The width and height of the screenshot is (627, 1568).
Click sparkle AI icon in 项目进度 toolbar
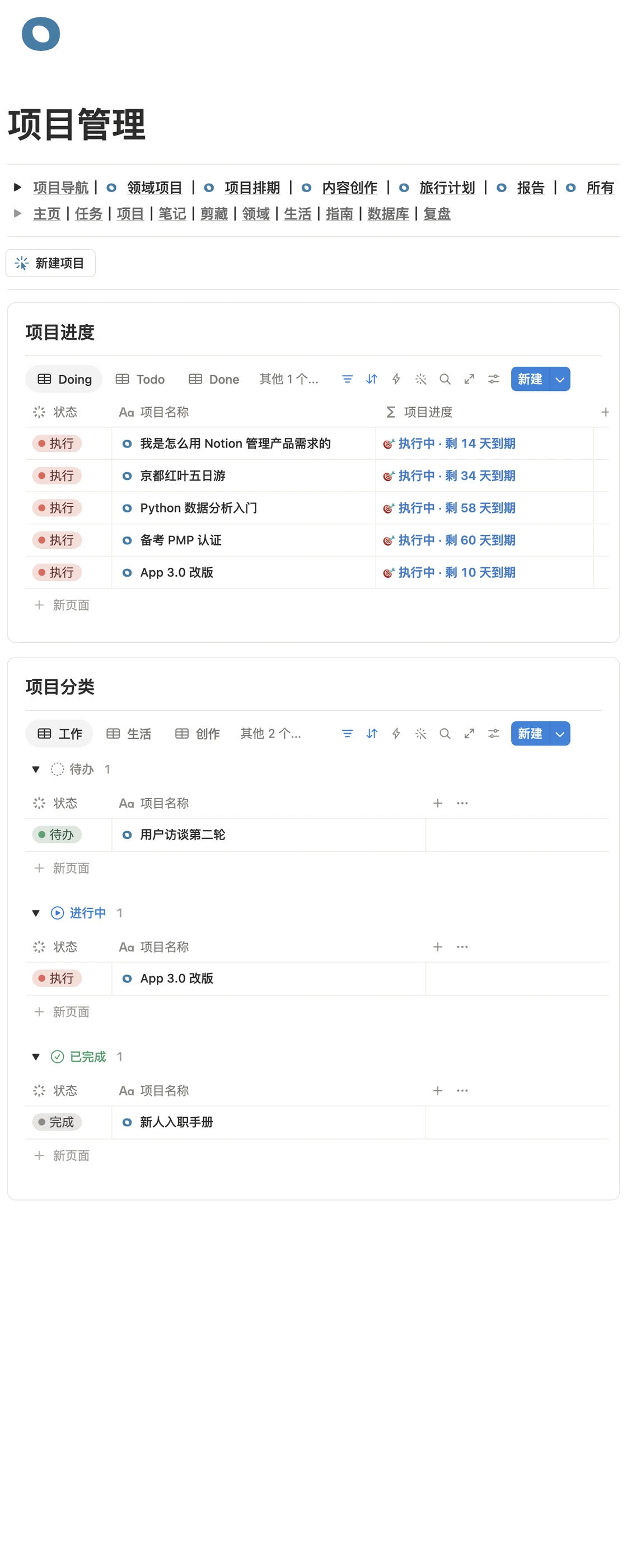pyautogui.click(x=420, y=379)
